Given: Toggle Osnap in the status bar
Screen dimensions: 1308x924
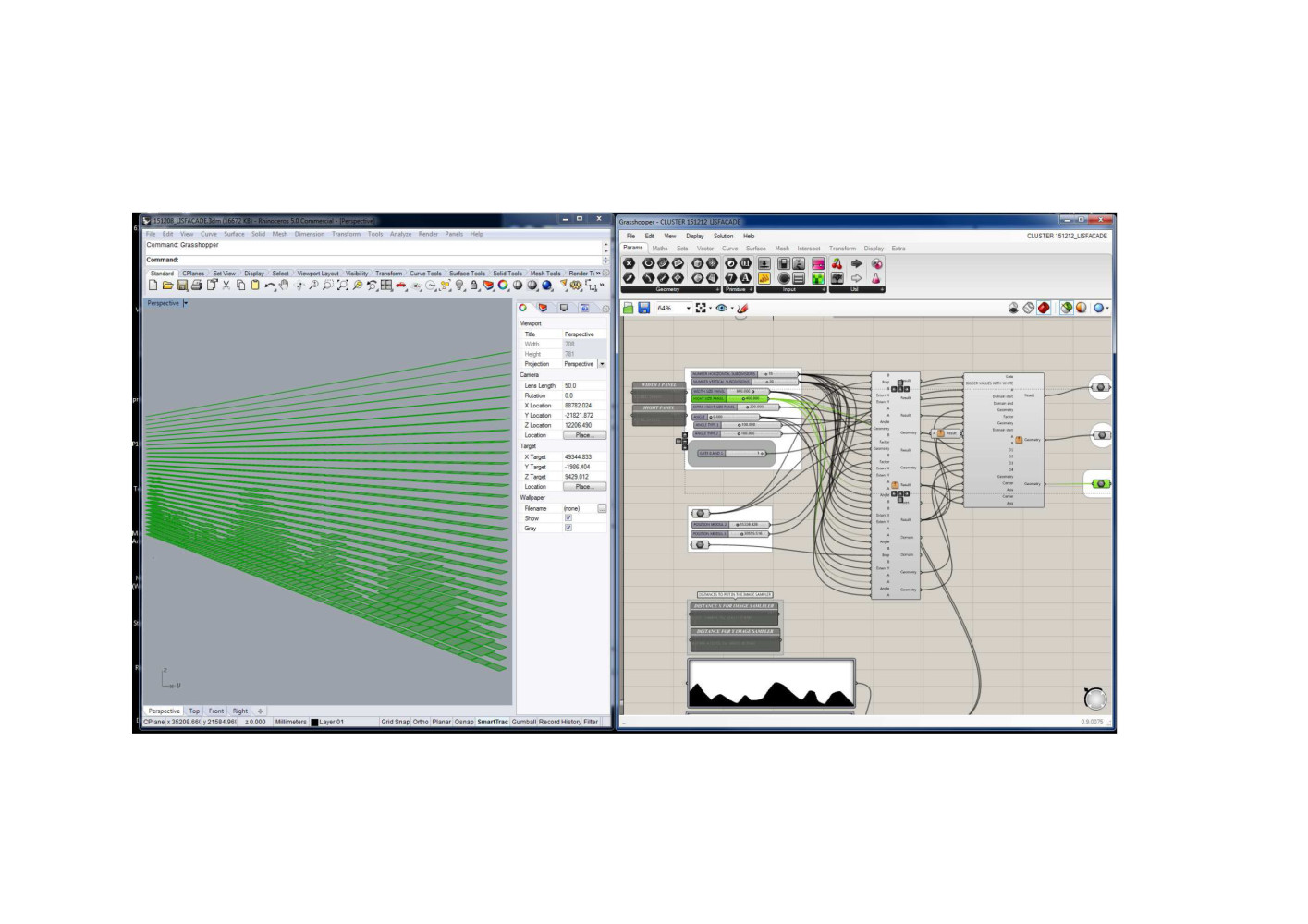Looking at the screenshot, I should (x=464, y=722).
